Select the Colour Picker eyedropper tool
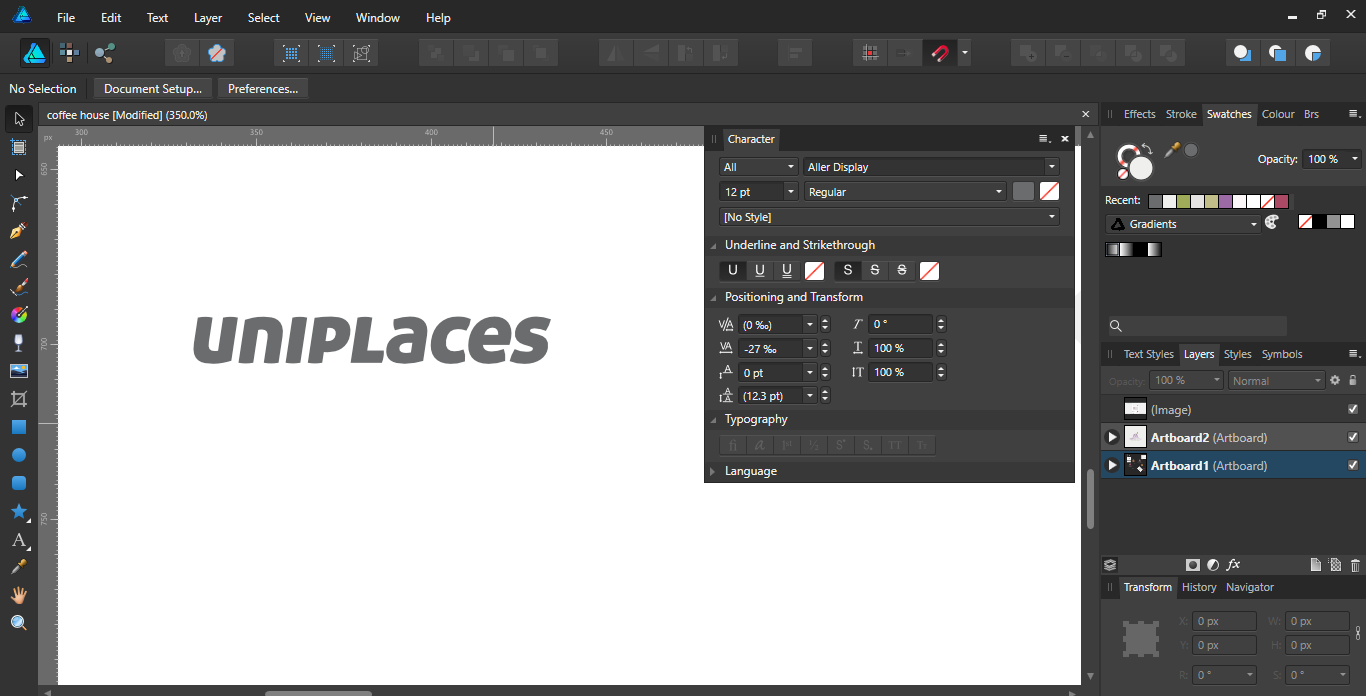The height and width of the screenshot is (696, 1366). tap(19, 567)
